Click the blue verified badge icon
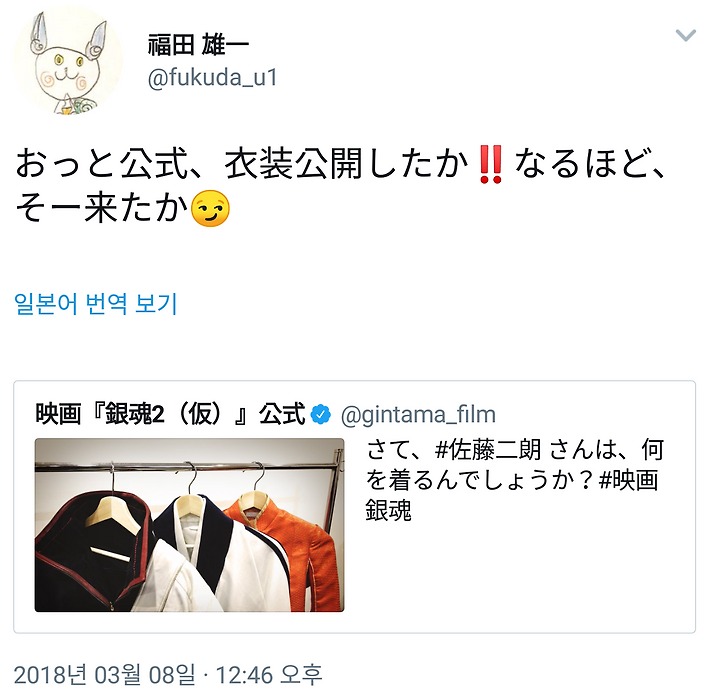Viewport: 720px width, 694px height. [x=321, y=414]
